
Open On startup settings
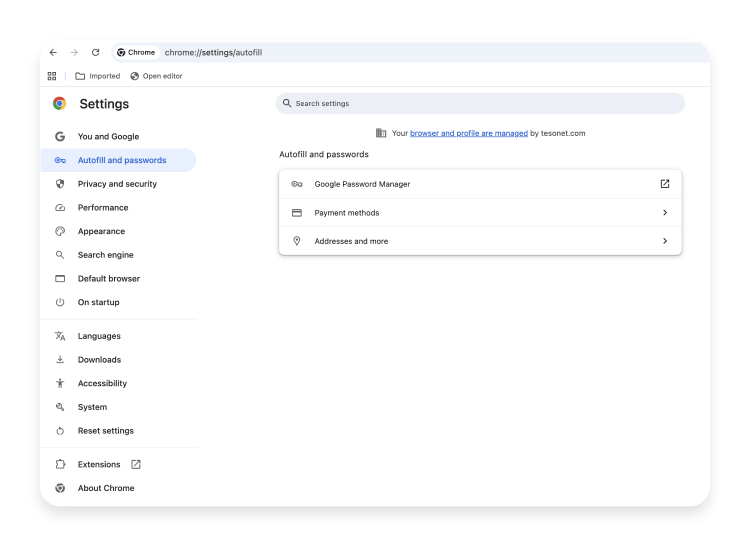pos(119,302)
